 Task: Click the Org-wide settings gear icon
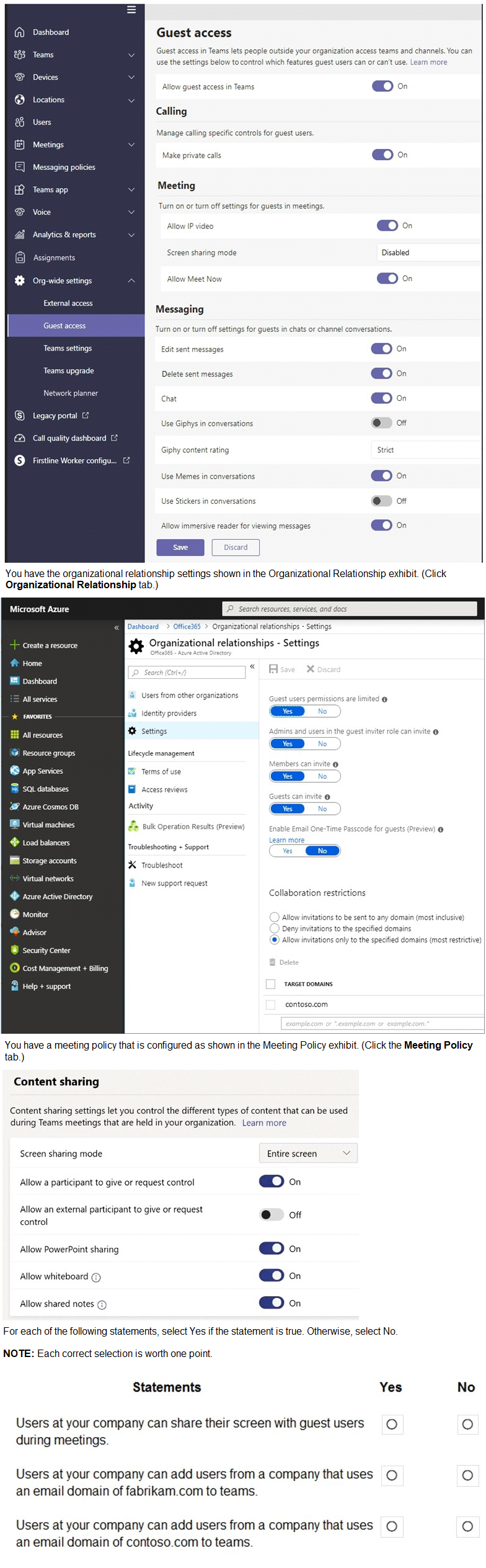coord(20,280)
